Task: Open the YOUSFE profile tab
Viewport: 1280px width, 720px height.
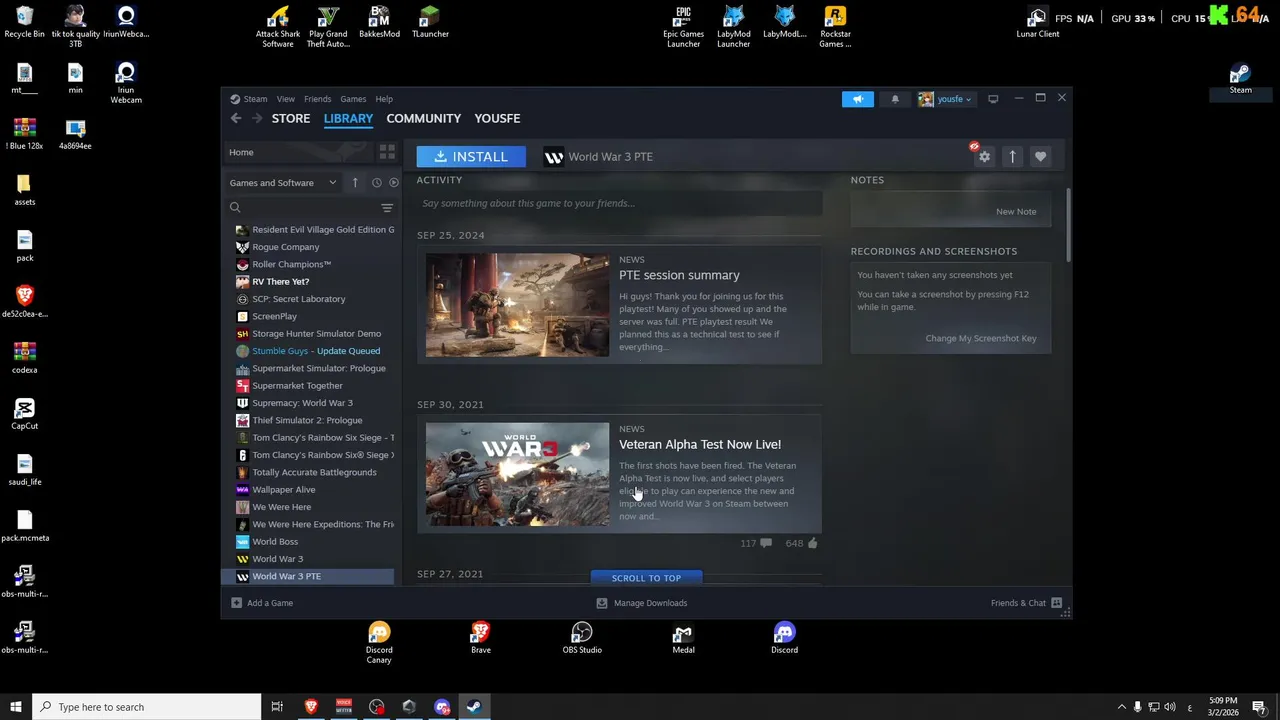Action: (497, 118)
